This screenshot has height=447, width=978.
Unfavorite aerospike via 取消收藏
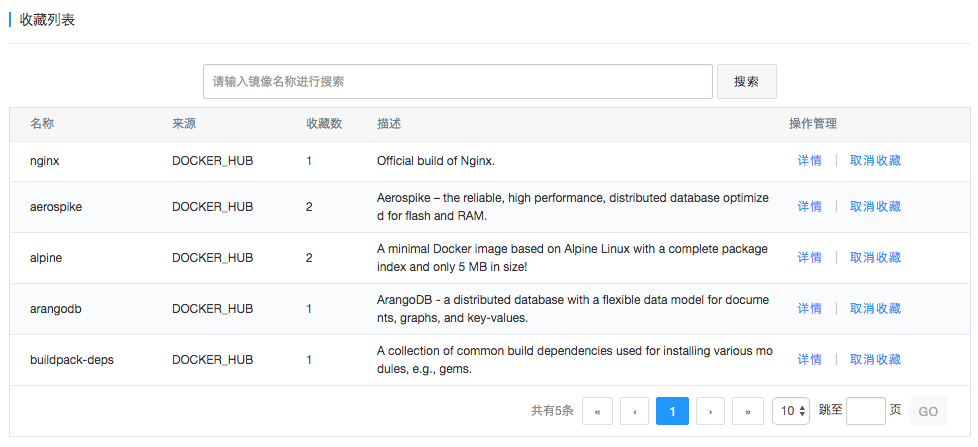tap(875, 206)
